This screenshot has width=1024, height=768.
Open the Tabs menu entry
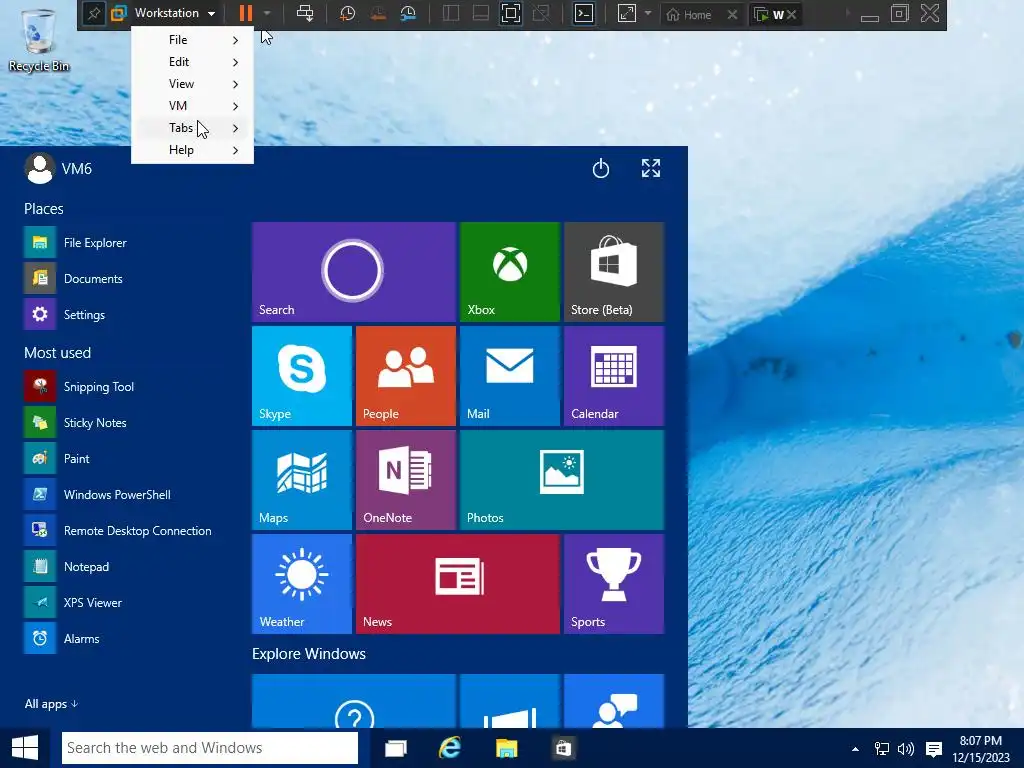[192, 128]
